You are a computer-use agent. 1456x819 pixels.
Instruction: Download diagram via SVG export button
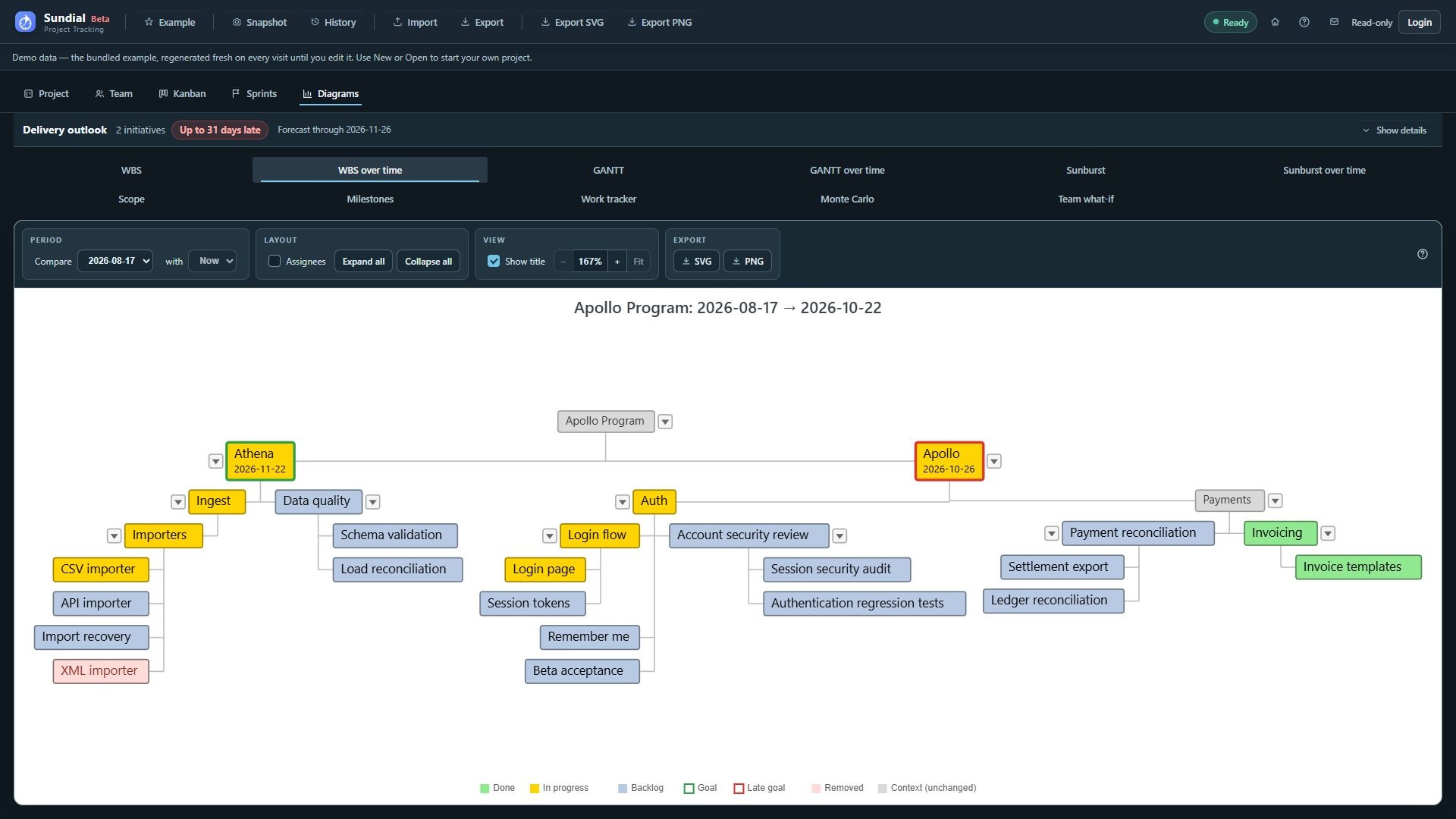[x=696, y=261]
